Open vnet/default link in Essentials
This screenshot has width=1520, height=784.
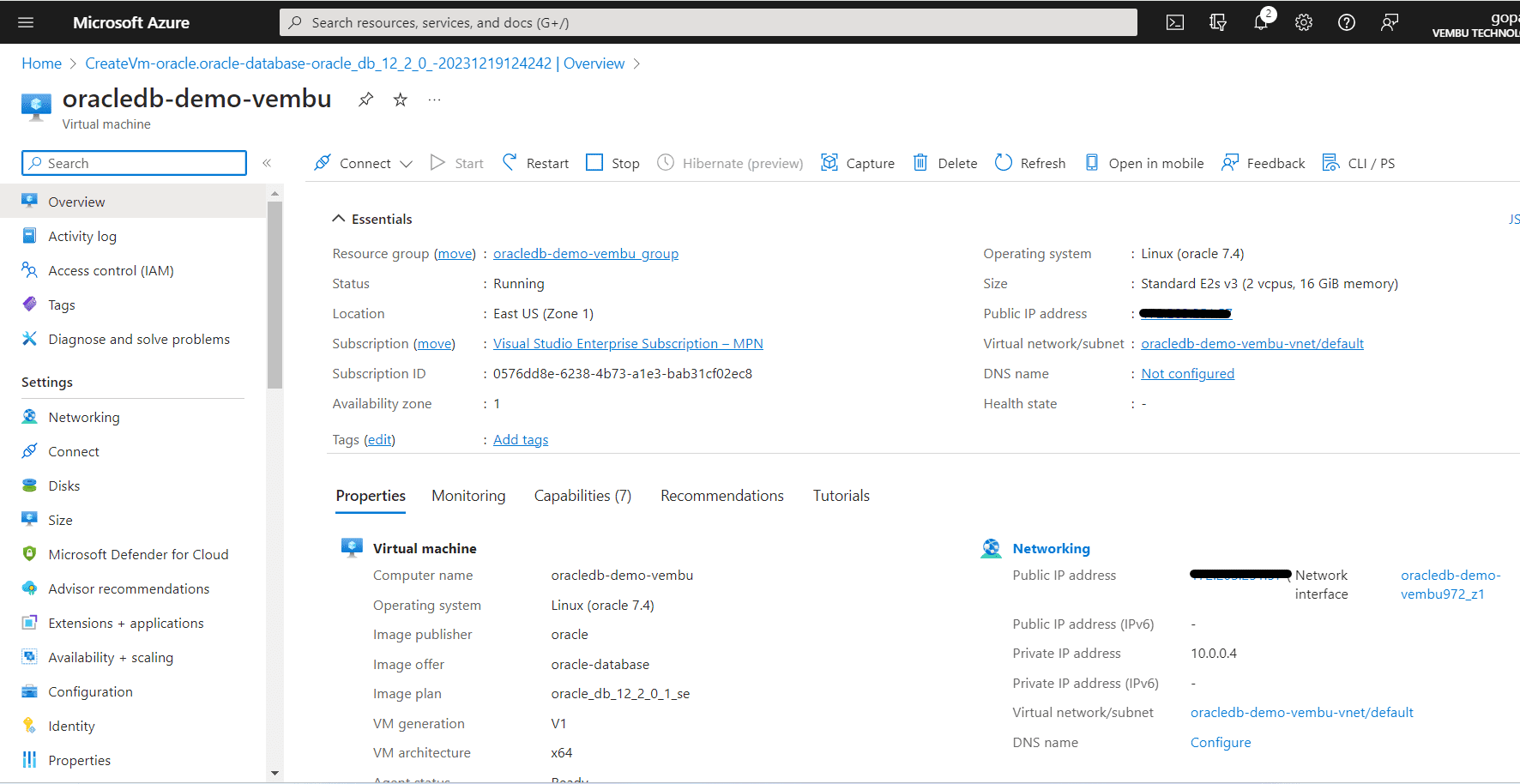(1252, 344)
